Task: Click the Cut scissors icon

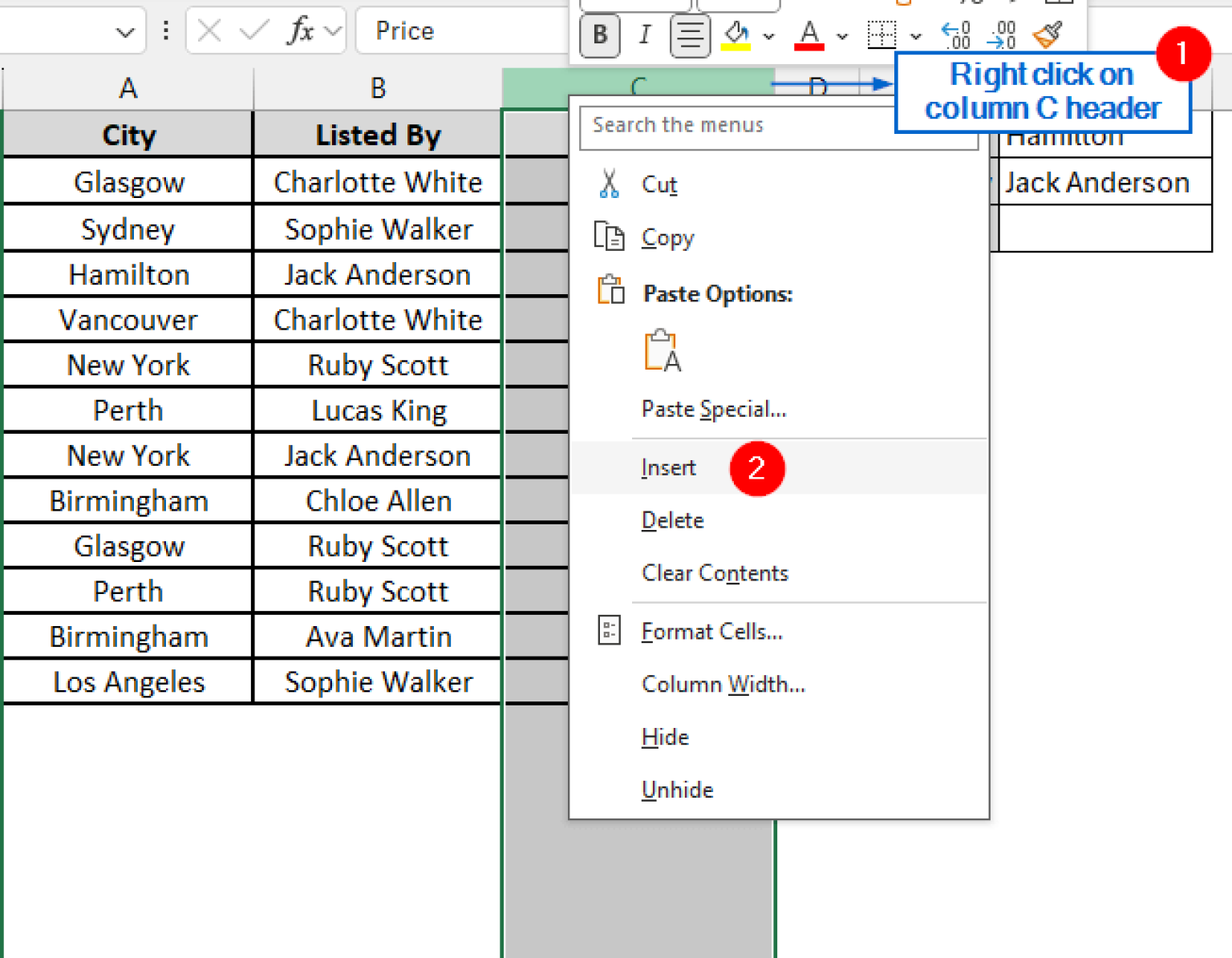Action: point(610,184)
